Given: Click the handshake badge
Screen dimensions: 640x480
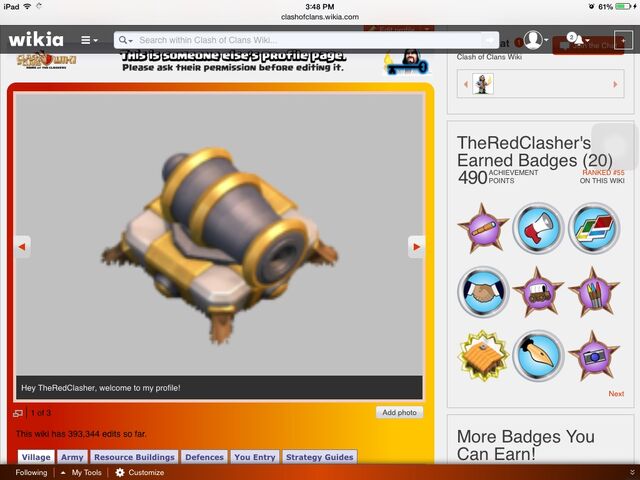Looking at the screenshot, I should pyautogui.click(x=483, y=292).
